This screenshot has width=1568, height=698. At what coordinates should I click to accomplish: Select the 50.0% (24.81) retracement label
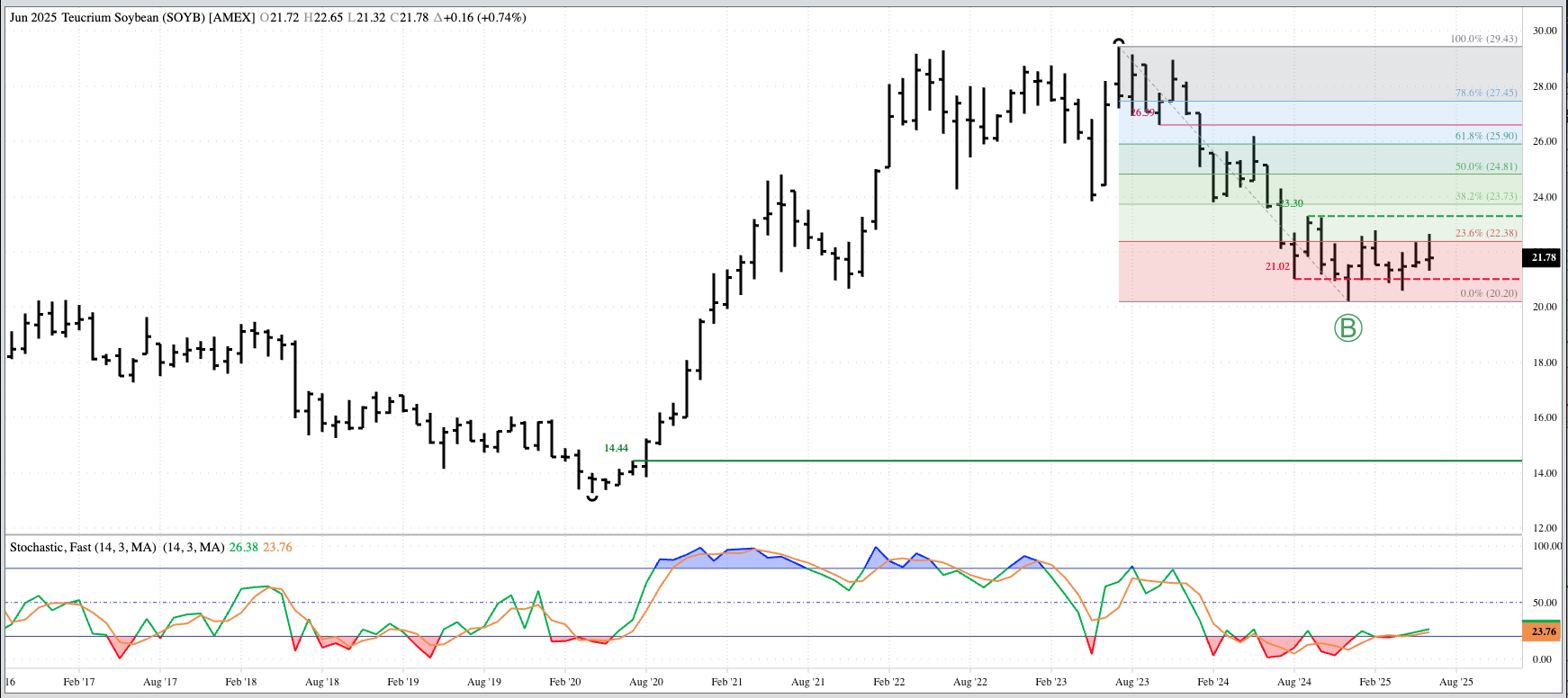[x=1486, y=166]
